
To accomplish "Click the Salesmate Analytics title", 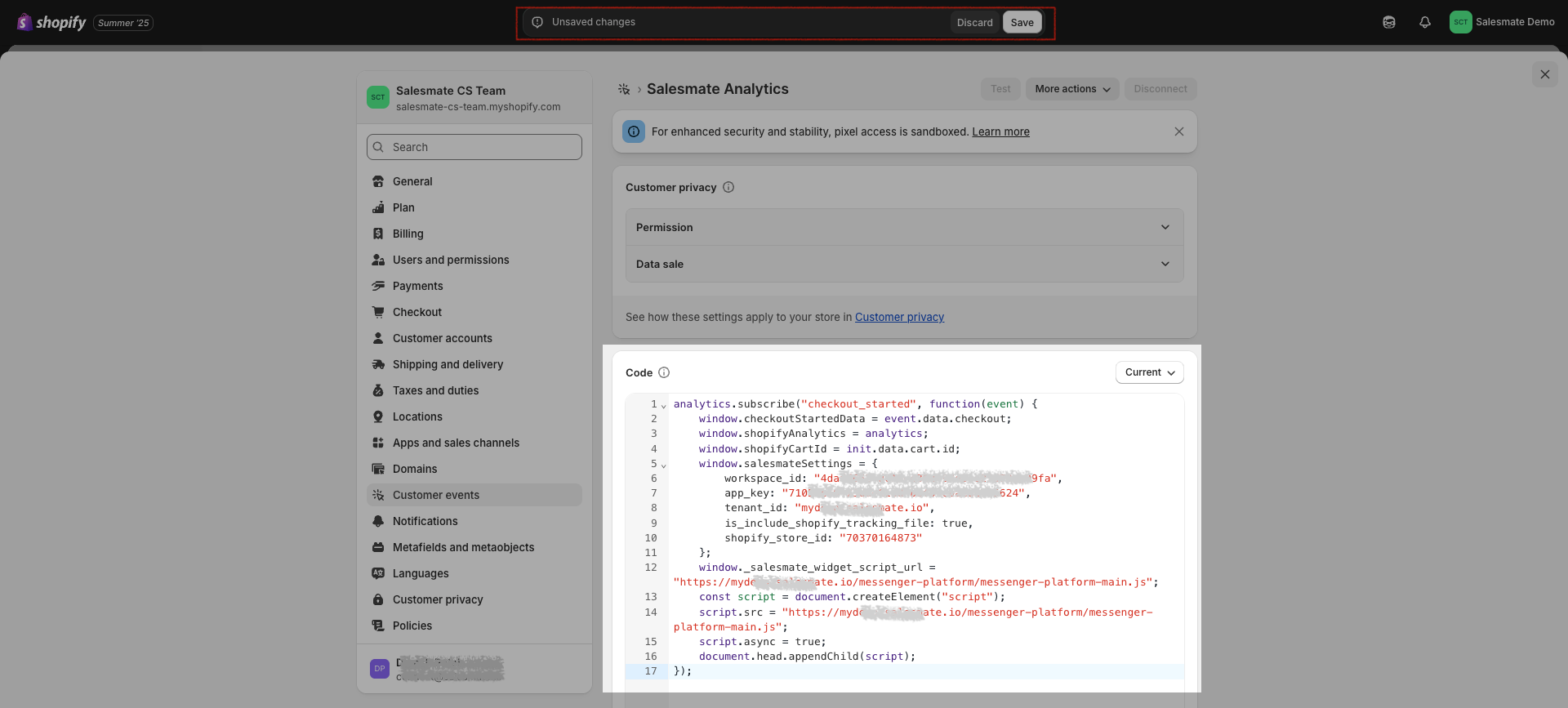I will [718, 89].
